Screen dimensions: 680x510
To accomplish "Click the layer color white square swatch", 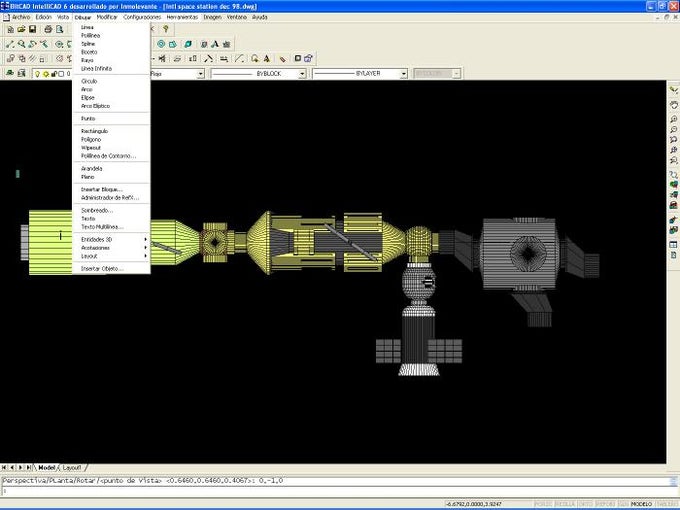I will [x=61, y=74].
